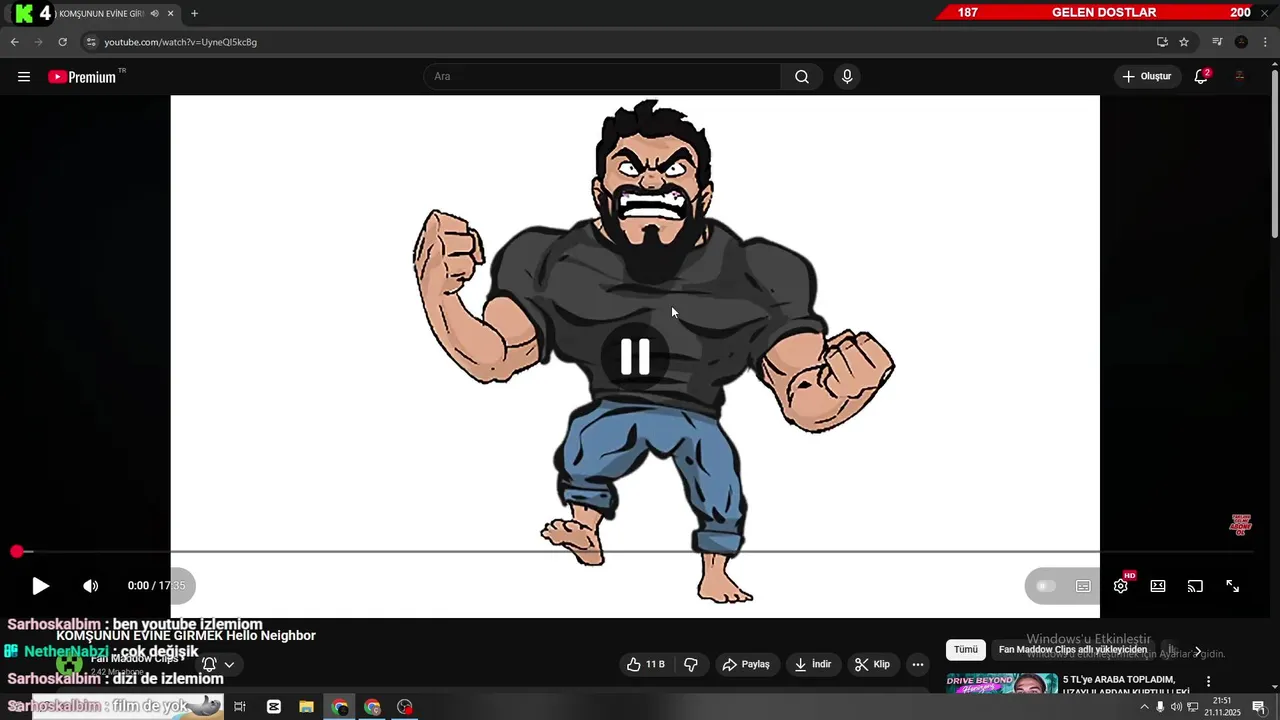Open the notifications bell with 2 alerts
The height and width of the screenshot is (720, 1280).
coord(1202,77)
